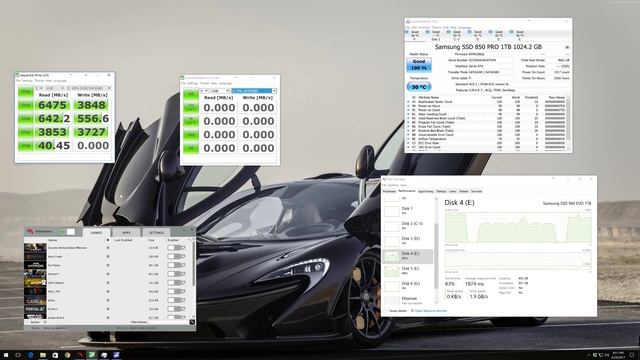Select sixth disk status icon in CrystalDiskInfo

(x=520, y=35)
